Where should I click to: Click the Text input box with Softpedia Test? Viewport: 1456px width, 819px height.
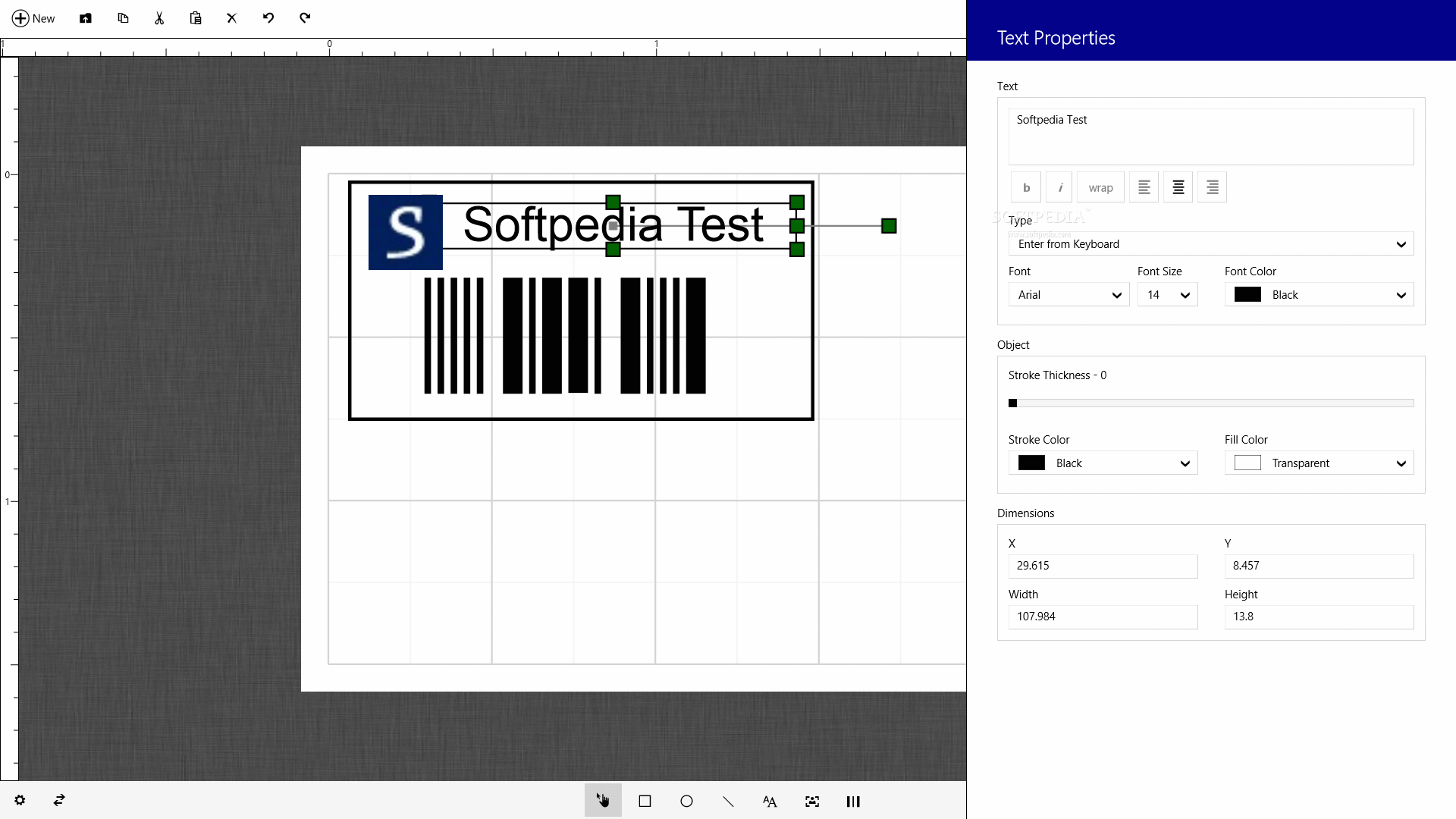[1211, 136]
